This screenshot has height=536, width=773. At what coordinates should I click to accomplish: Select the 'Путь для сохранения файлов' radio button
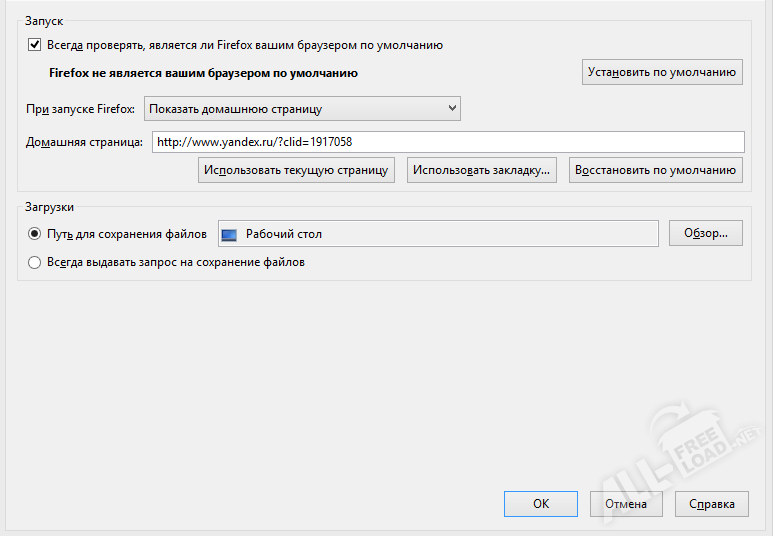click(35, 234)
